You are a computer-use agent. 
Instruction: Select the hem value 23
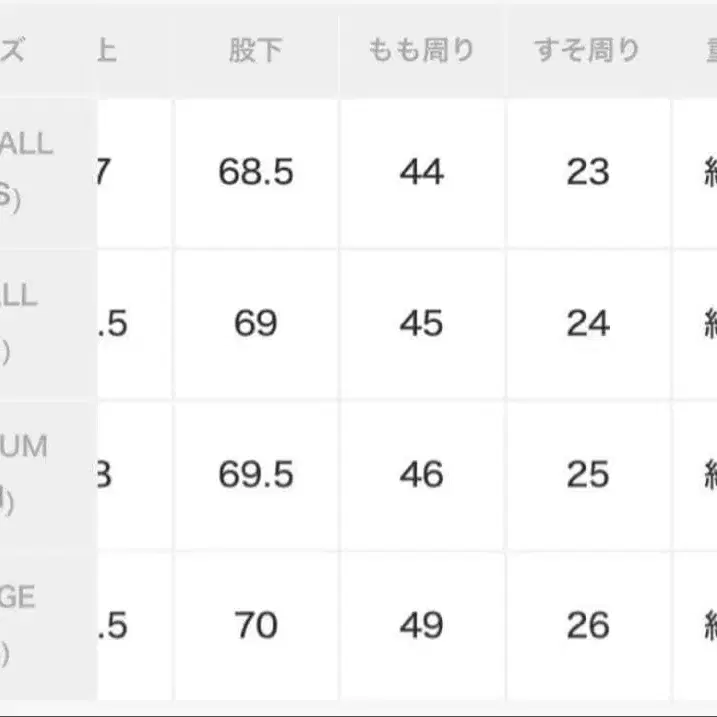click(587, 173)
